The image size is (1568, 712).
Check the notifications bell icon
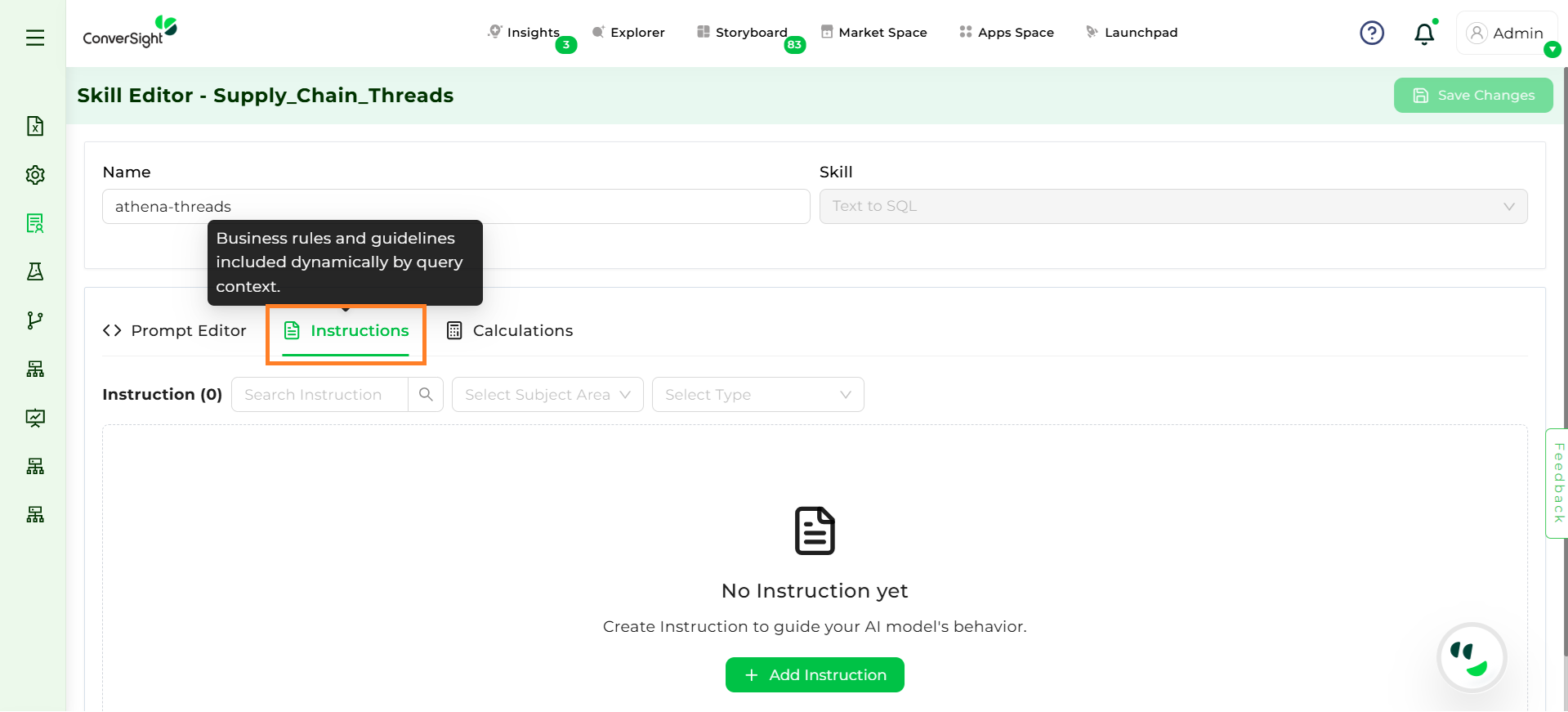[x=1424, y=34]
